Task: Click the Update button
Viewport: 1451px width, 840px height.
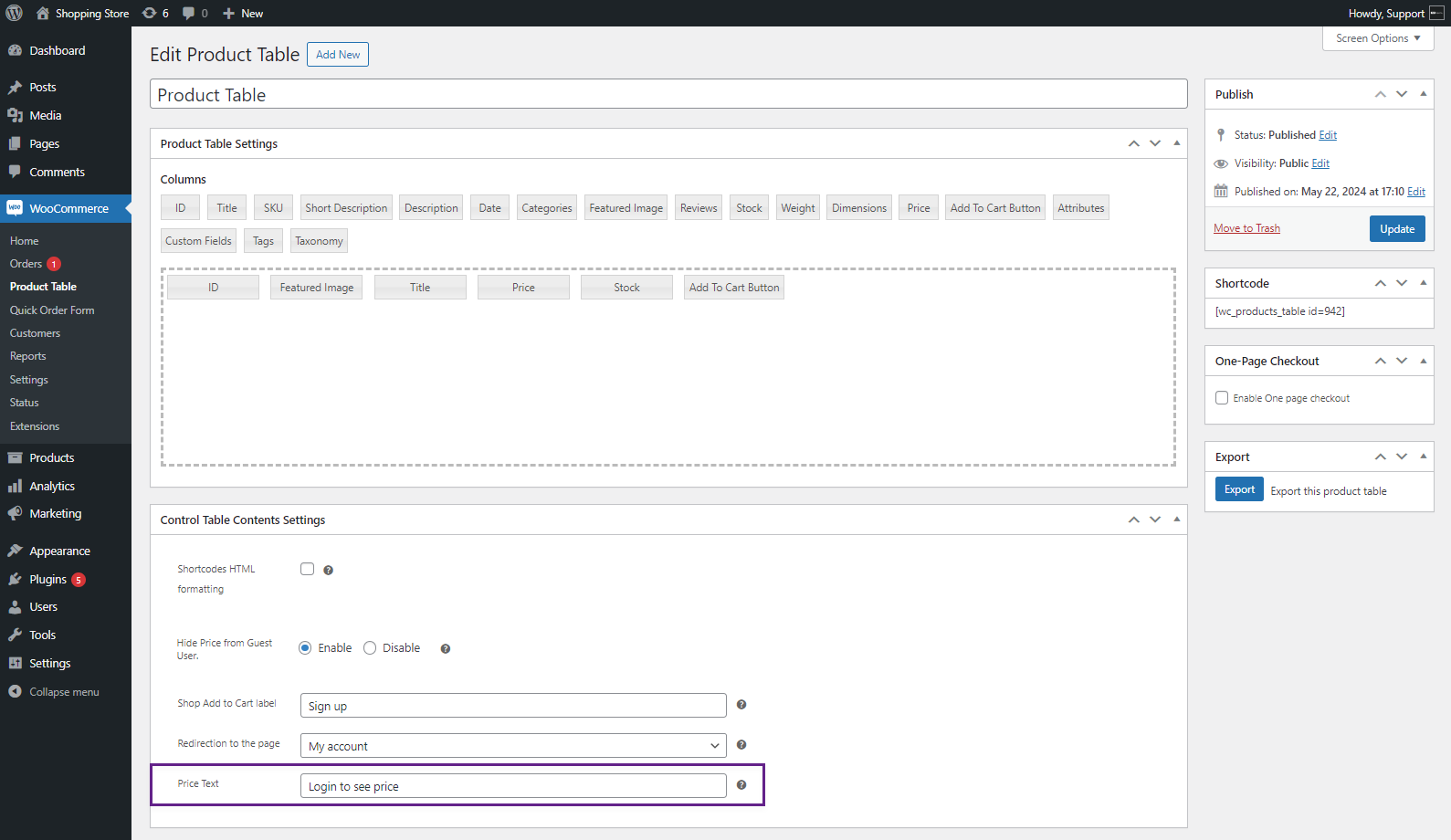Action: (x=1397, y=228)
